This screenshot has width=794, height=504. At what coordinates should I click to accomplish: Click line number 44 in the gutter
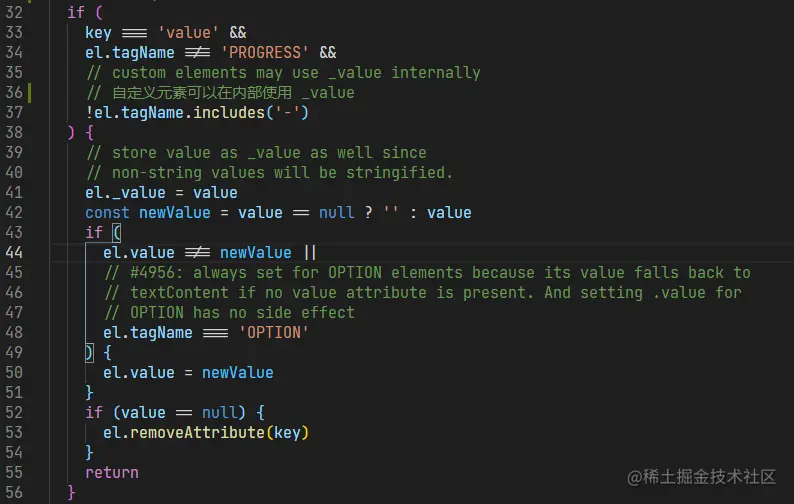point(14,252)
